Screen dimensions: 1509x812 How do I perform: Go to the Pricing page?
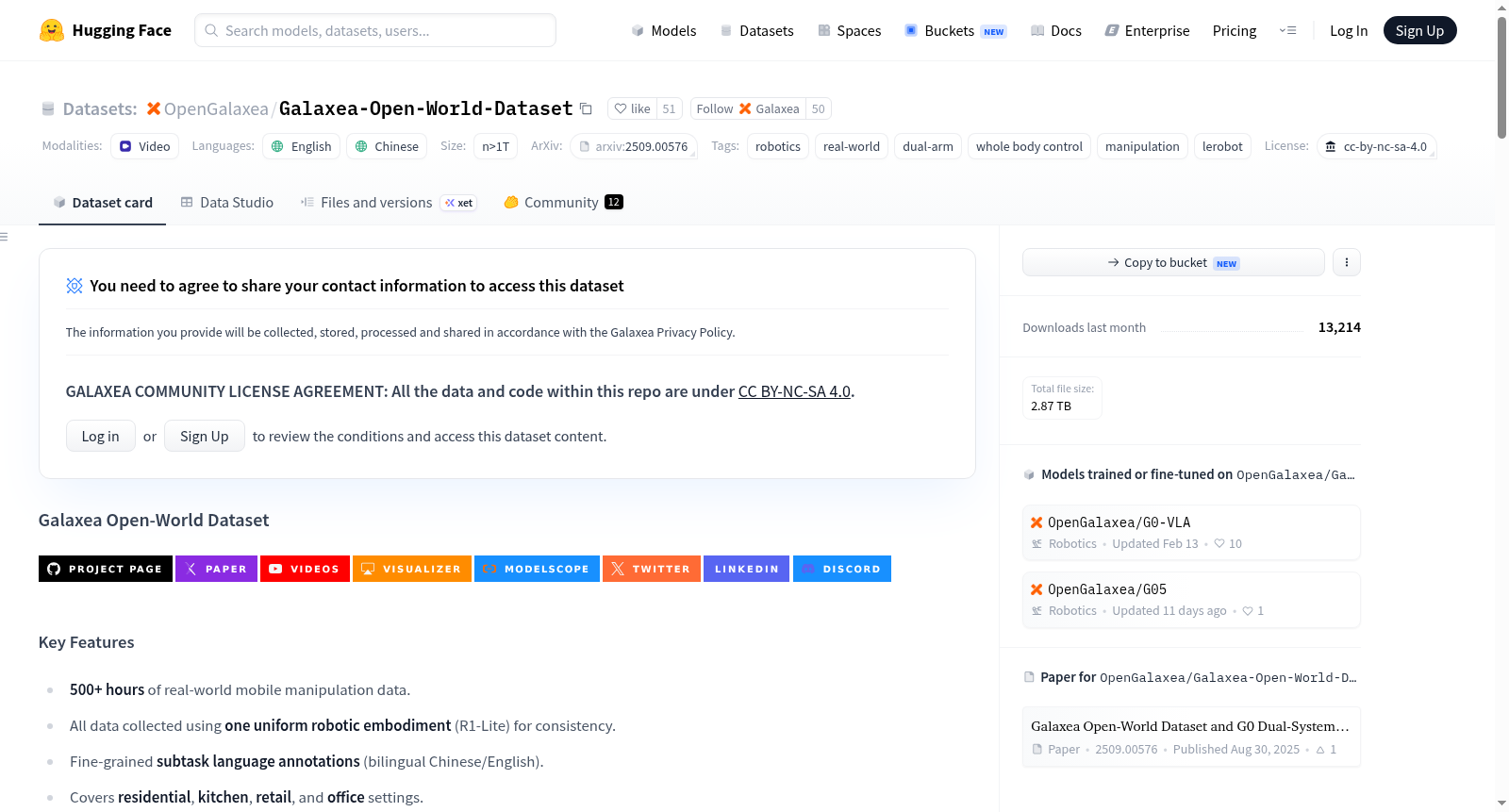1235,31
